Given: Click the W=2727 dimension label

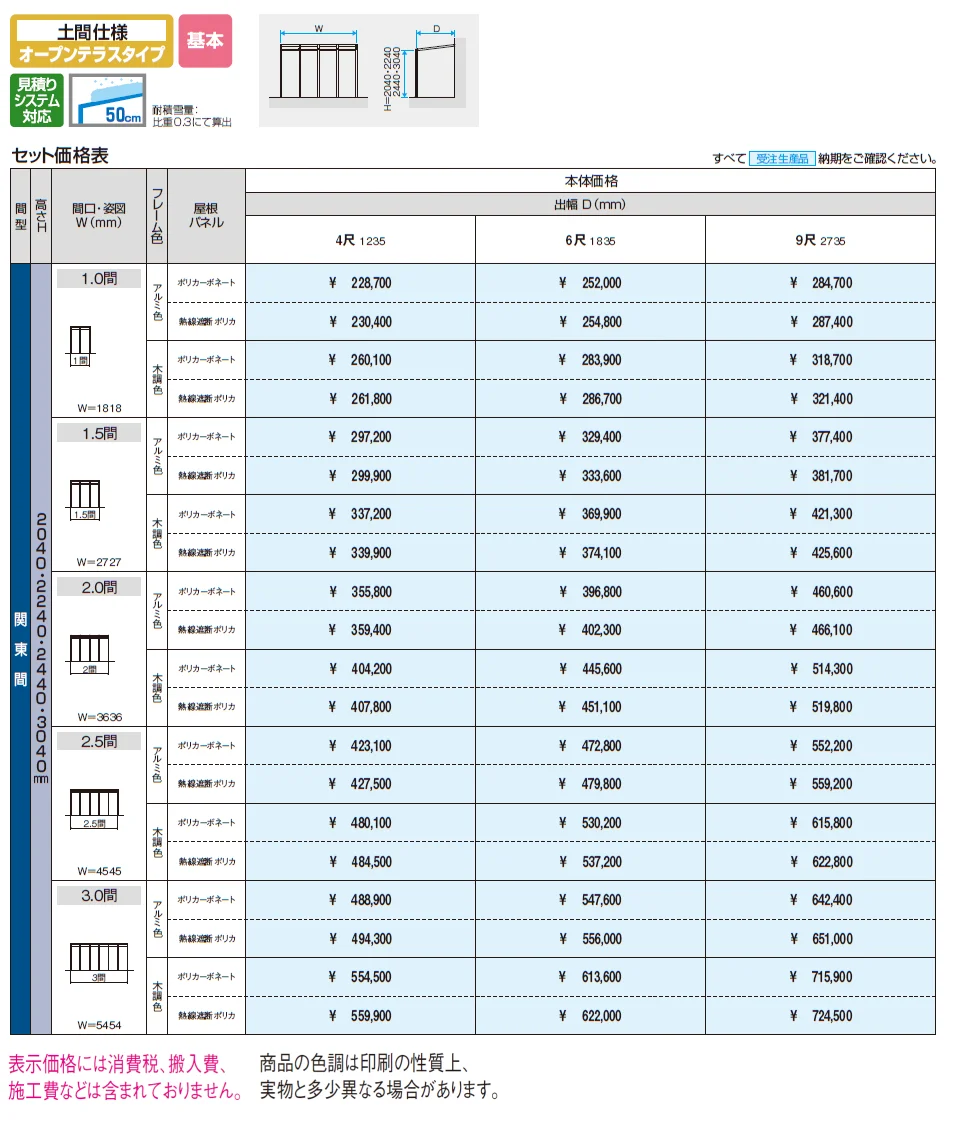Looking at the screenshot, I should [x=99, y=562].
